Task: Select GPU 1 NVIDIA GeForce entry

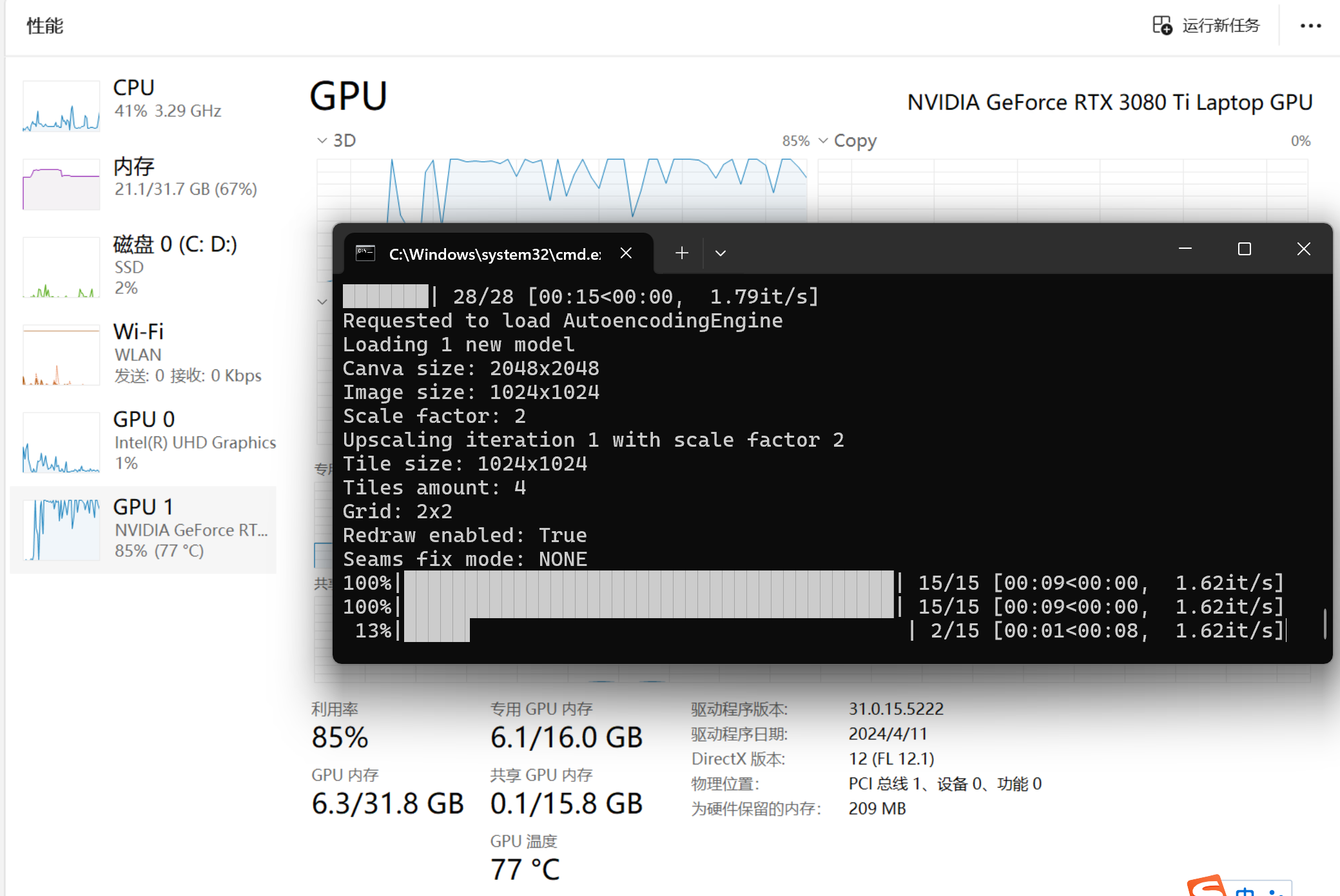Action: coord(143,529)
